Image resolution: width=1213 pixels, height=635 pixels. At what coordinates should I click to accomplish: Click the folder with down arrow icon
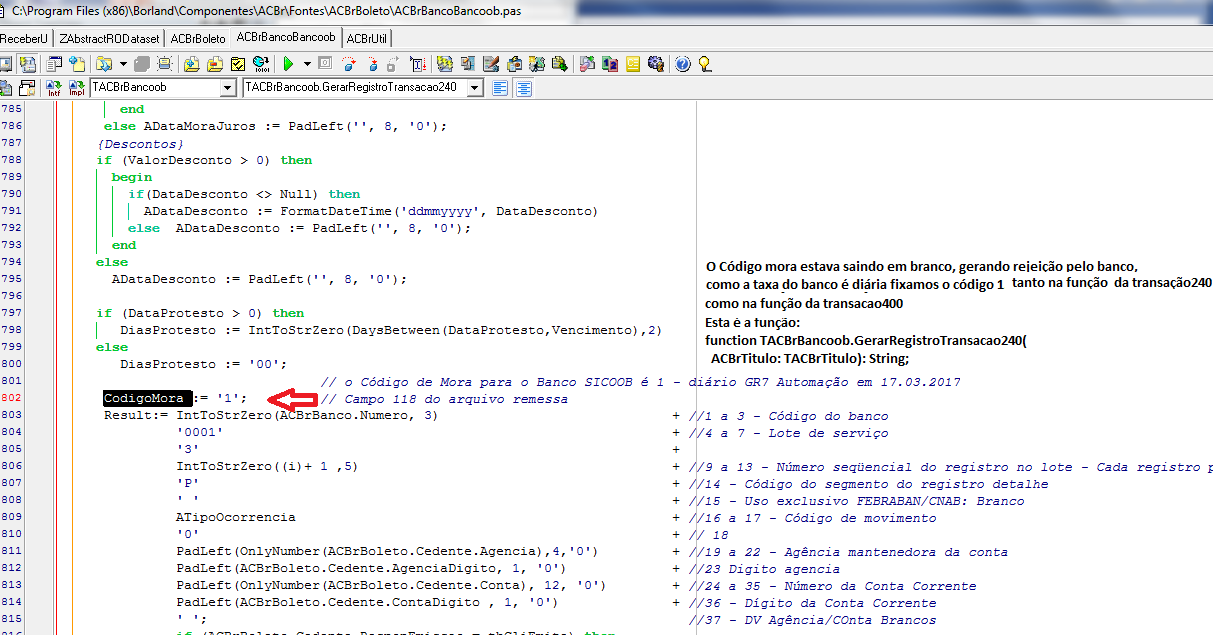pyautogui.click(x=214, y=64)
